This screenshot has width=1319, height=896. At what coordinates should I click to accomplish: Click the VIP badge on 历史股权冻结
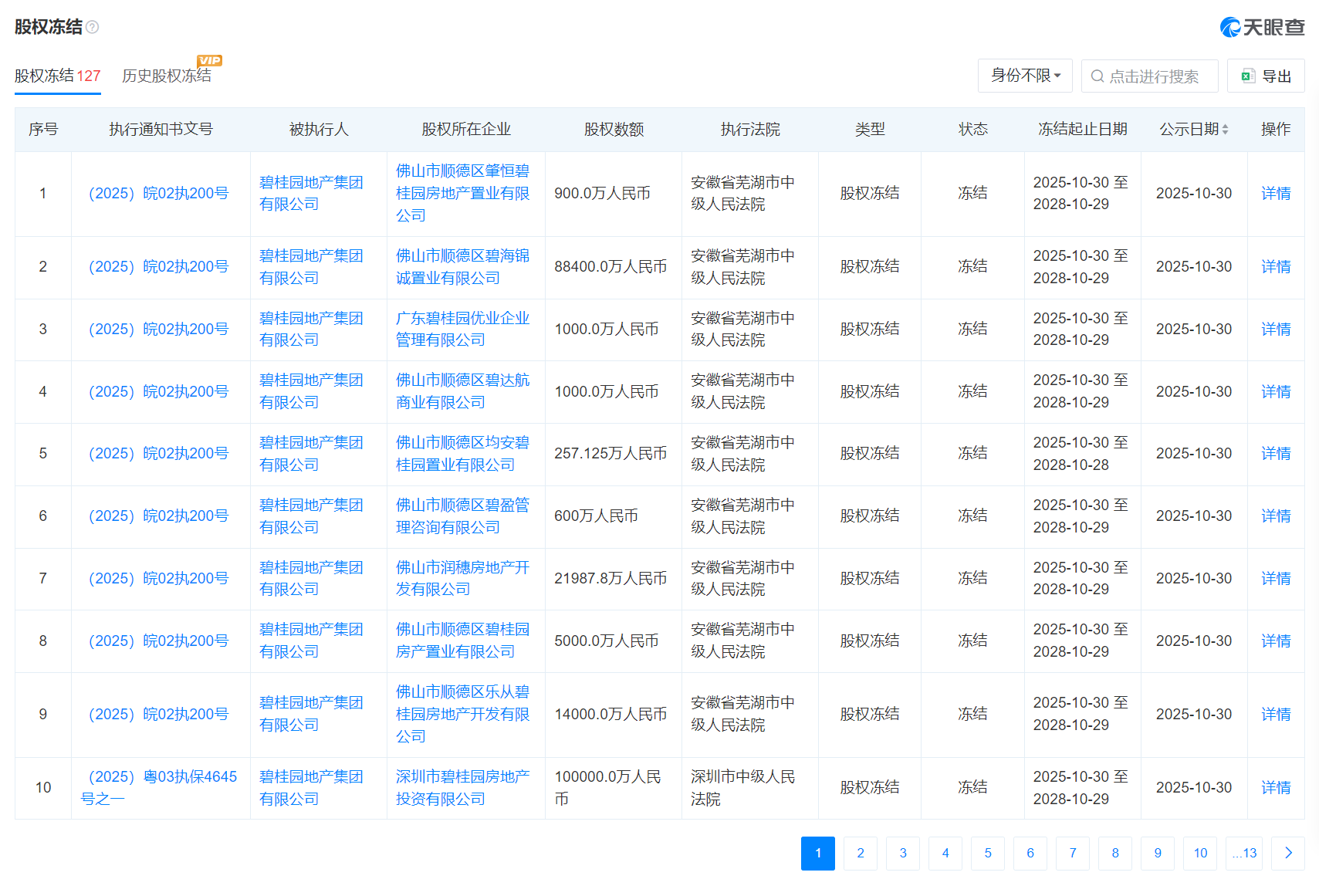209,61
